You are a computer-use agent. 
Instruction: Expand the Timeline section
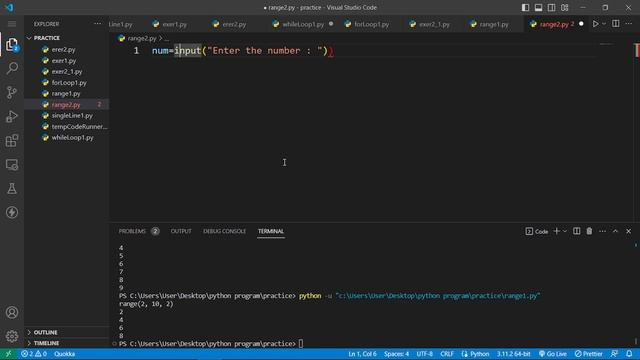tap(46, 343)
